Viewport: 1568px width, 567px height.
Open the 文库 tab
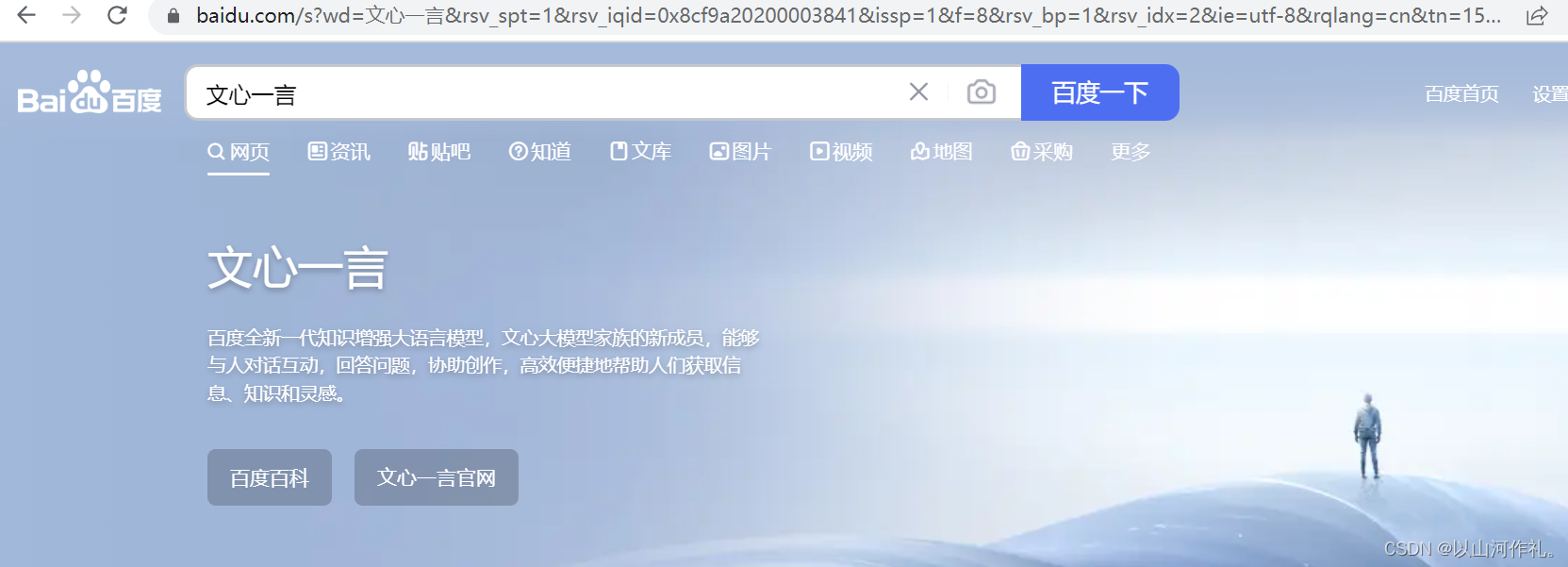tap(641, 152)
